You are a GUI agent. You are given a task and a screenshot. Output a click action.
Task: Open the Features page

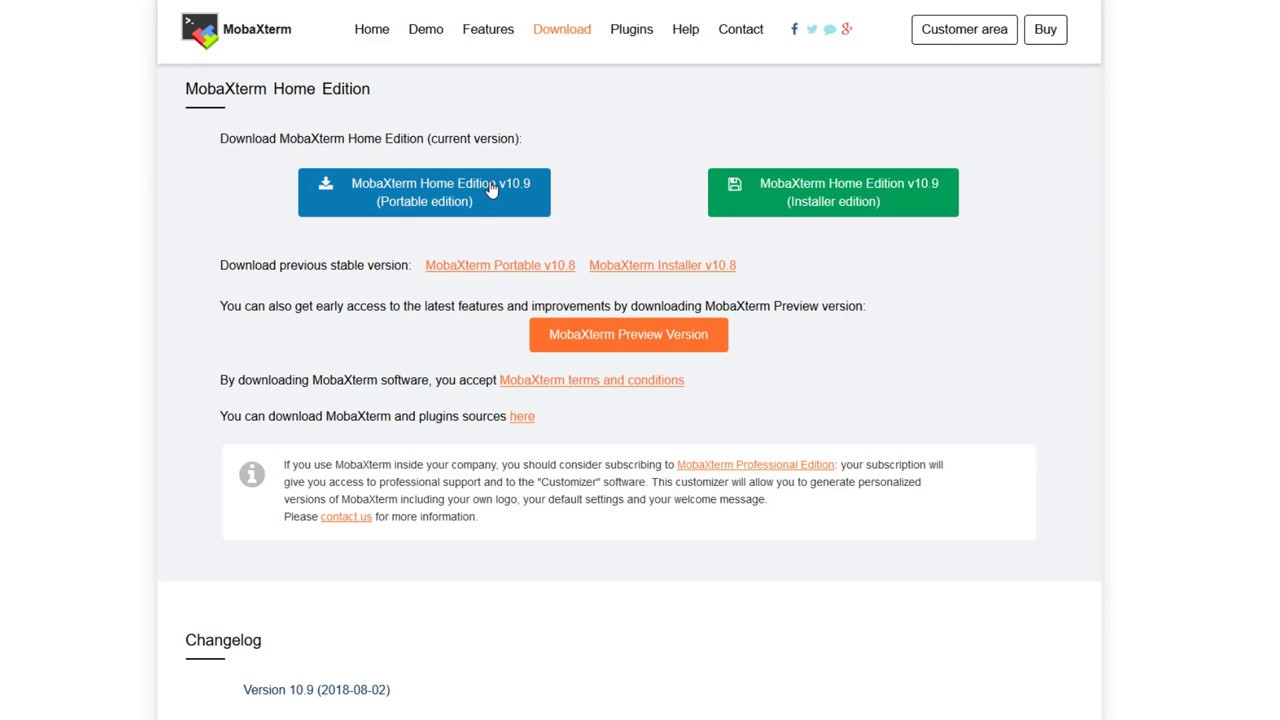[488, 29]
